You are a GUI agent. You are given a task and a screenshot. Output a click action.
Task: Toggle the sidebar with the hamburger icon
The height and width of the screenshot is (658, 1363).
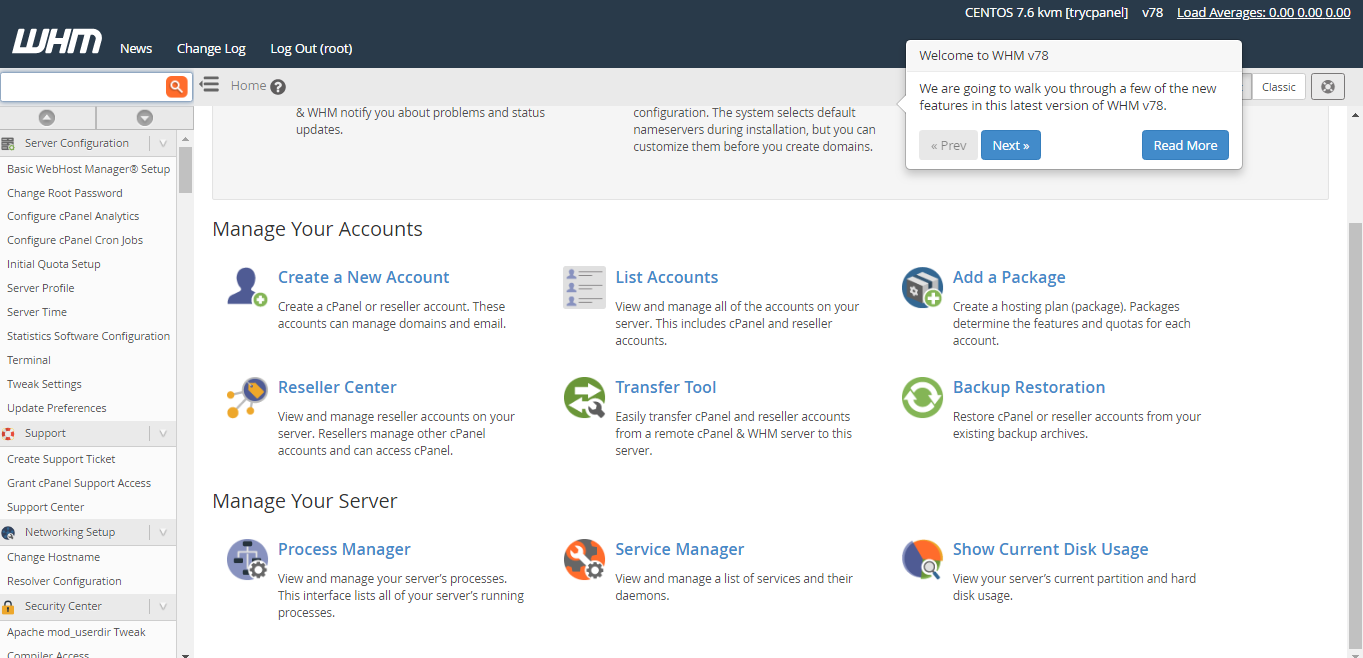[x=208, y=85]
